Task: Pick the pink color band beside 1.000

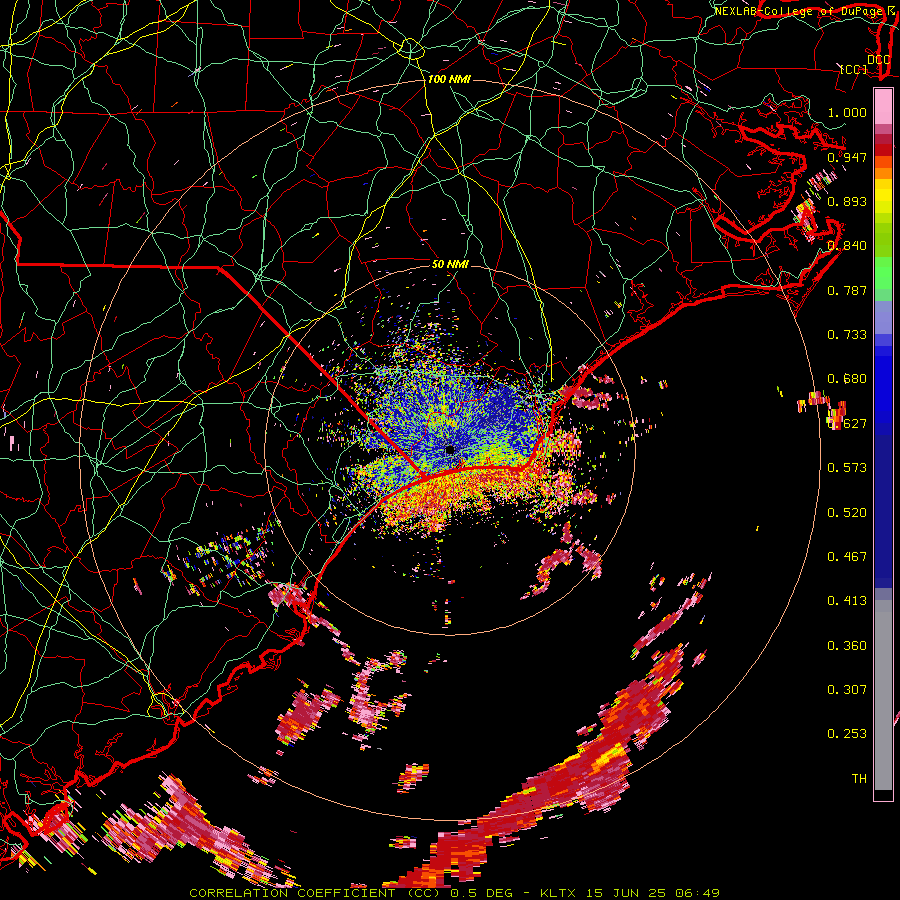Action: pos(883,107)
